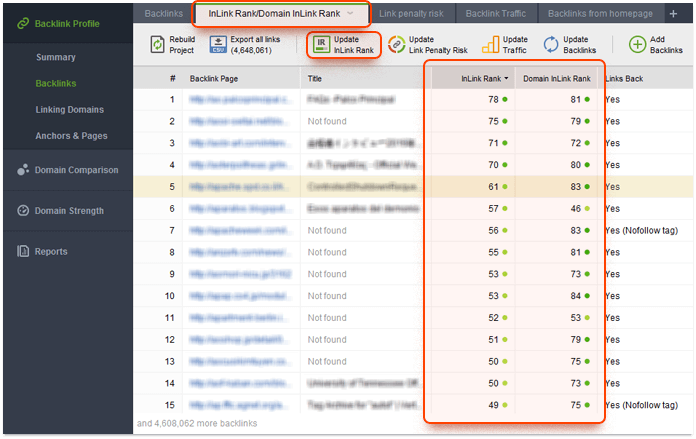Image resolution: width=696 pixels, height=439 pixels.
Task: Click the Domain Strength gauge icon
Action: [23, 210]
